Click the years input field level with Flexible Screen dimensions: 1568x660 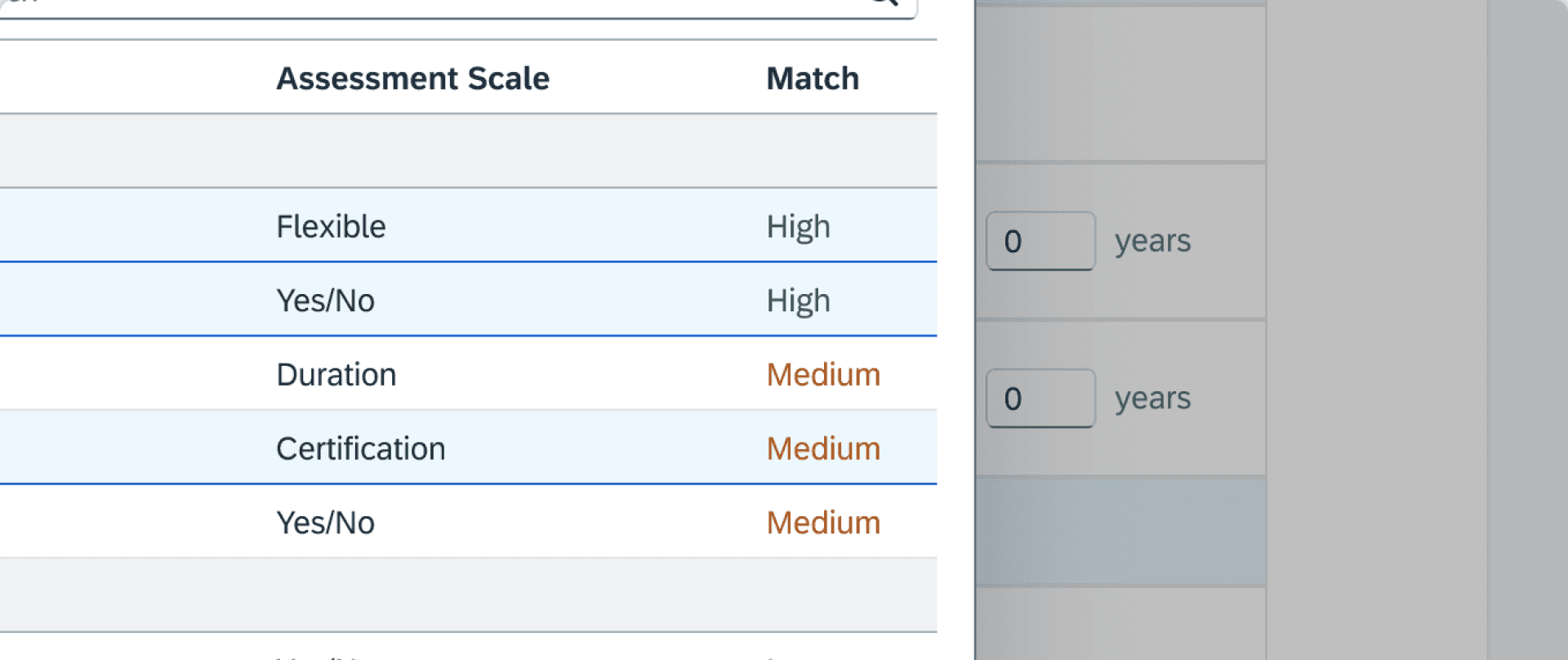[x=1040, y=241]
